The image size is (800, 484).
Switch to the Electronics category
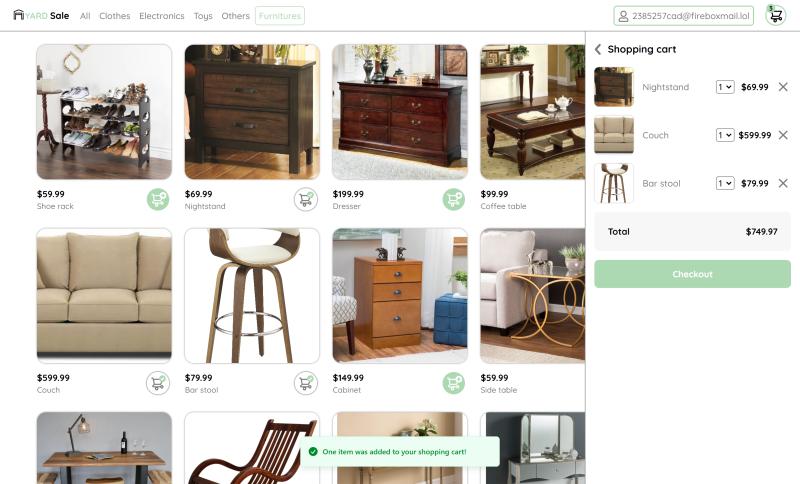162,16
